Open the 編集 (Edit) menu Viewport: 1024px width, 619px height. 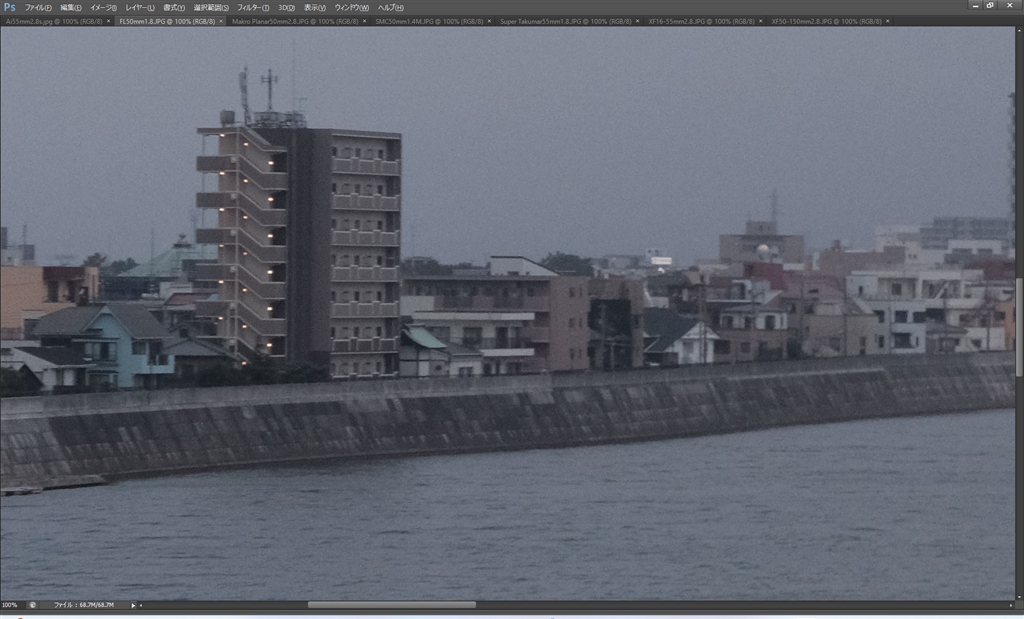tap(71, 8)
